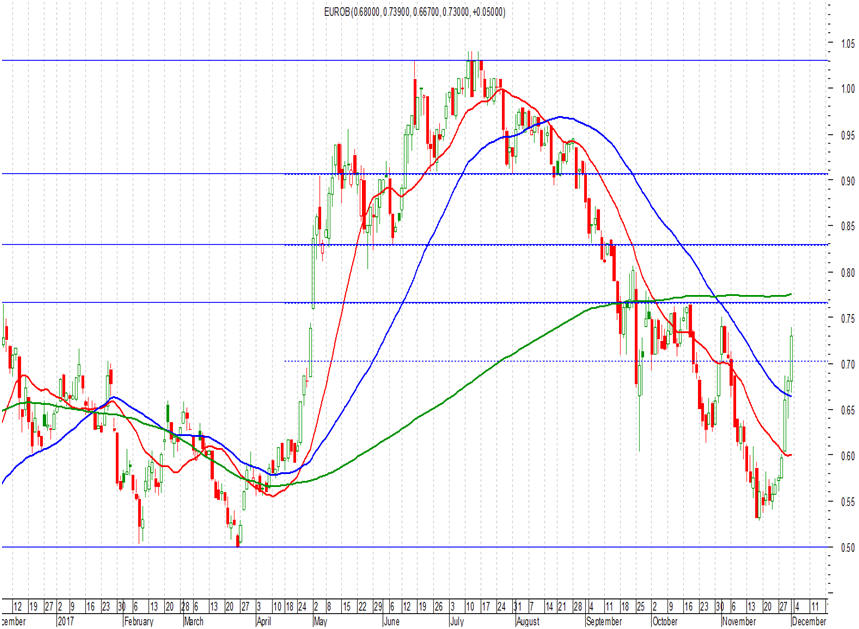Click the 0.70 price axis label
Viewport: 859px width, 629px height.
pyautogui.click(x=847, y=364)
